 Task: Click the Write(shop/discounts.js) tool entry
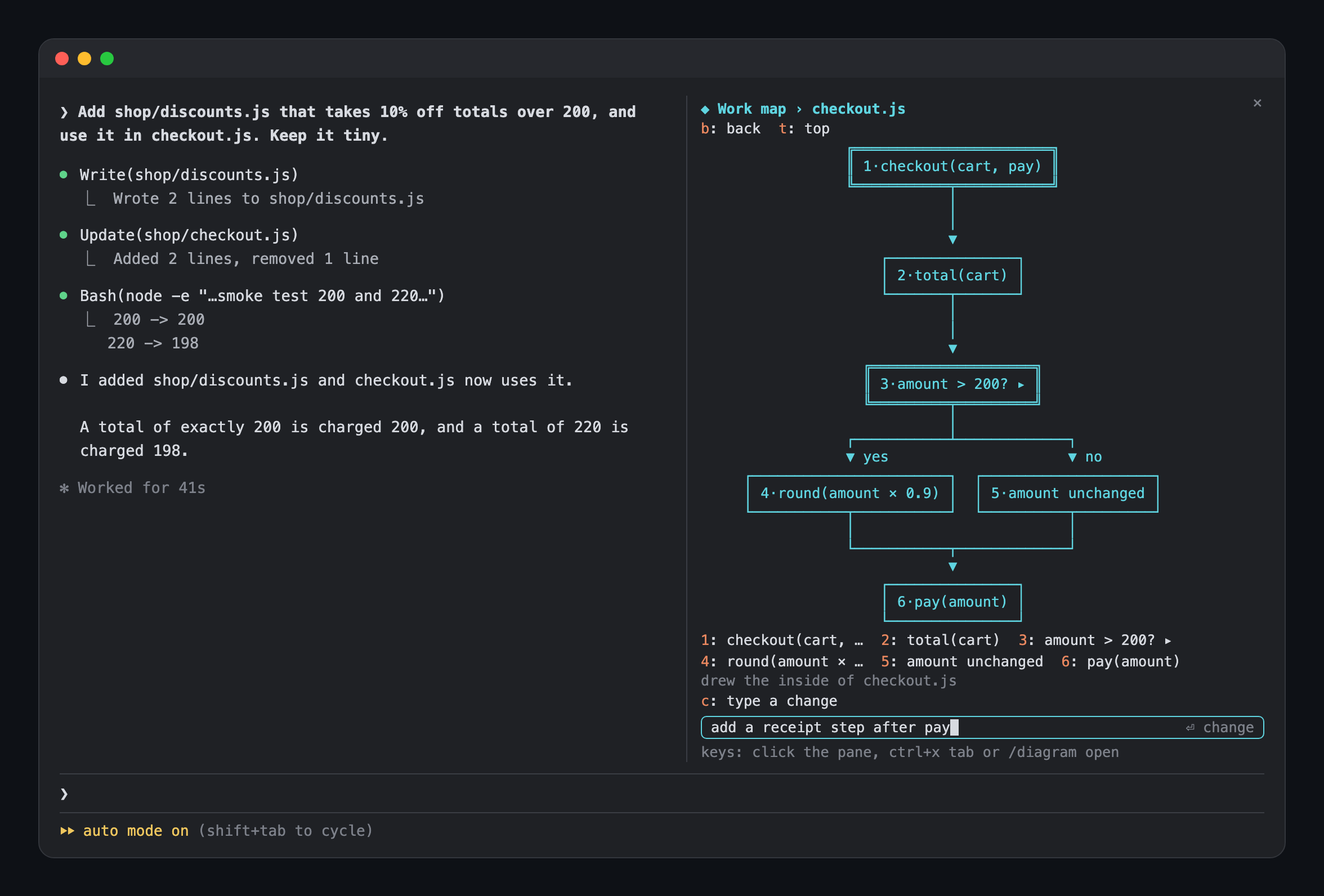click(x=189, y=175)
